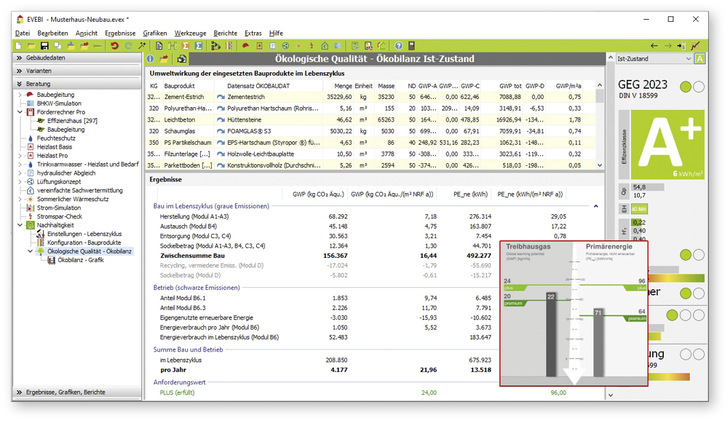Click the back arrow navigation icon
The image size is (728, 421).
[656, 46]
